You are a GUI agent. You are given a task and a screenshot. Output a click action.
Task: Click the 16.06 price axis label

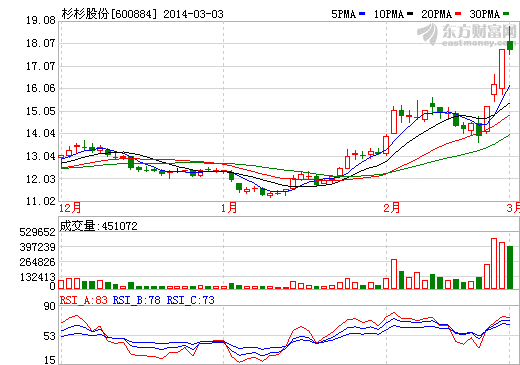(41, 88)
